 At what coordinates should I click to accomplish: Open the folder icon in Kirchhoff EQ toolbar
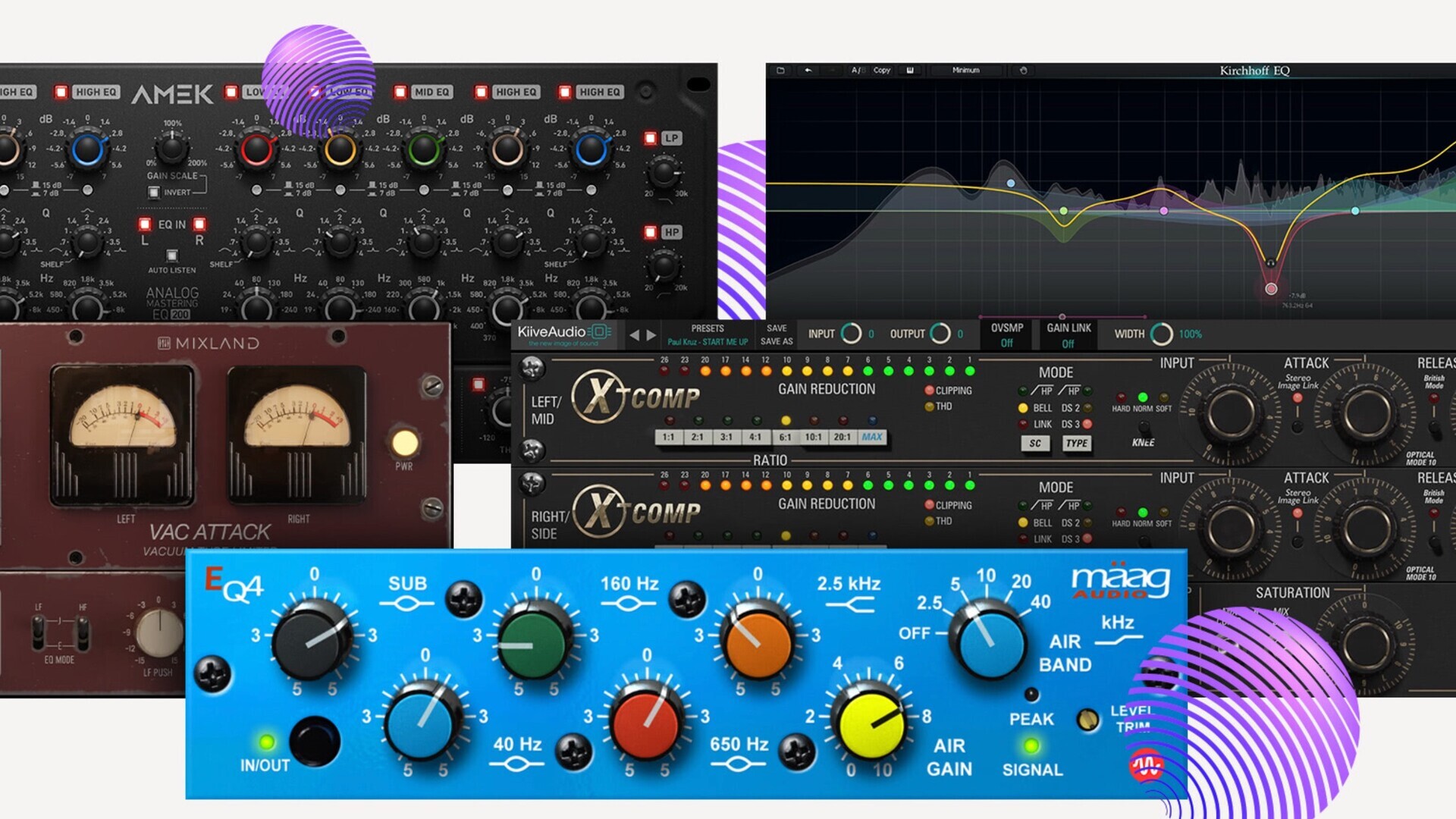pos(780,71)
